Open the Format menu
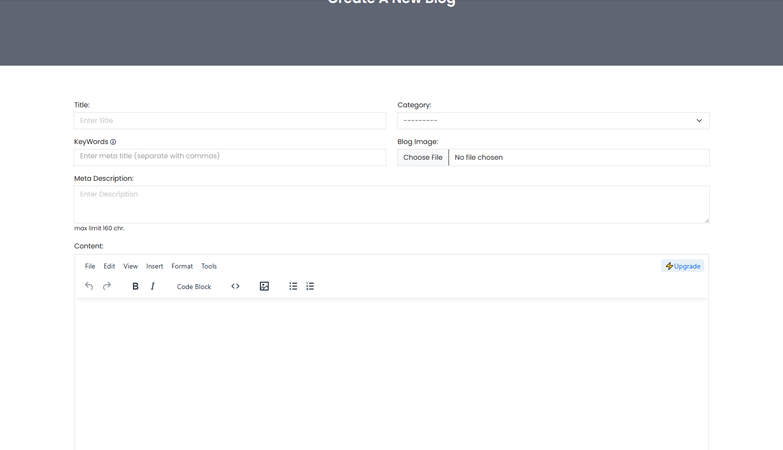783x450 pixels. (182, 266)
